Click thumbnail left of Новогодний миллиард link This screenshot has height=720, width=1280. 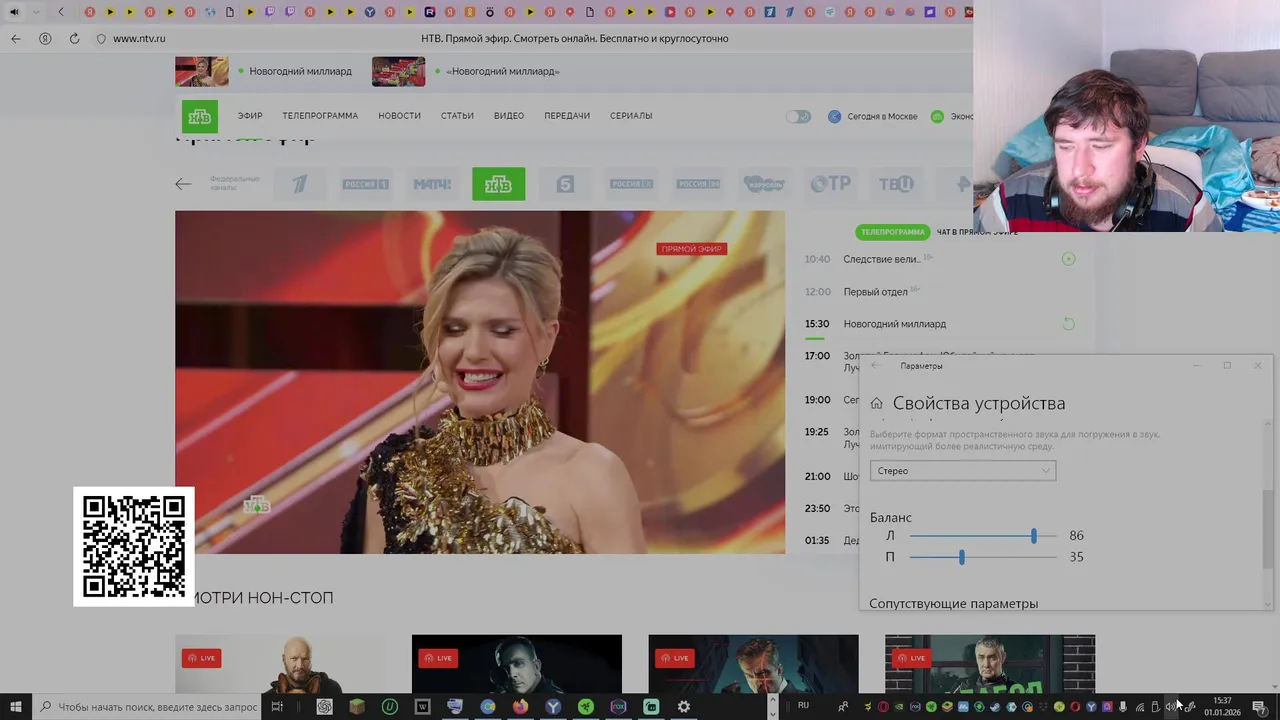[202, 72]
